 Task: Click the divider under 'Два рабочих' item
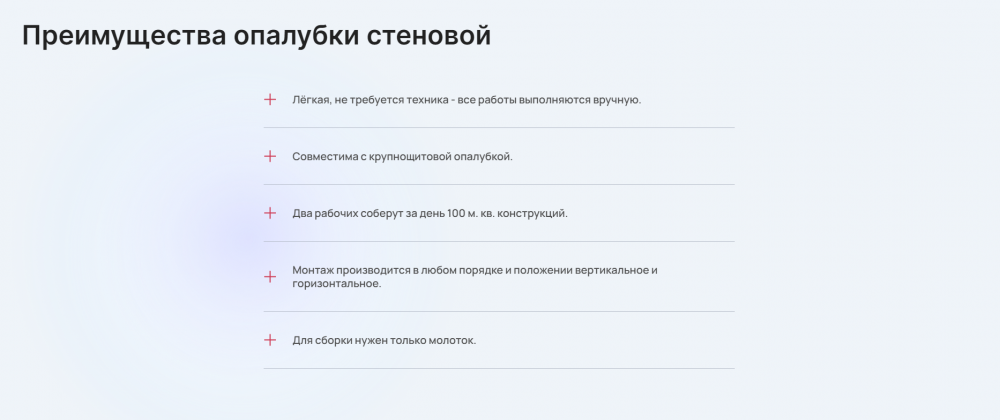[x=499, y=241]
